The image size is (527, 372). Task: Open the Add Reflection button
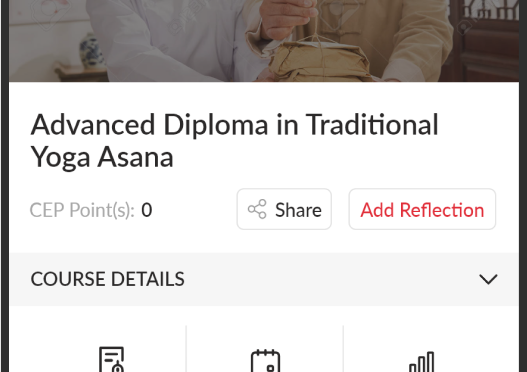(x=422, y=209)
